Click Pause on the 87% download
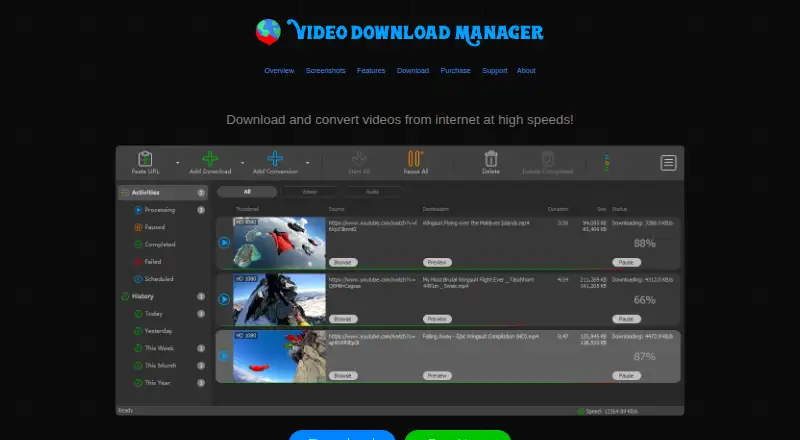This screenshot has width=800, height=440. click(626, 376)
